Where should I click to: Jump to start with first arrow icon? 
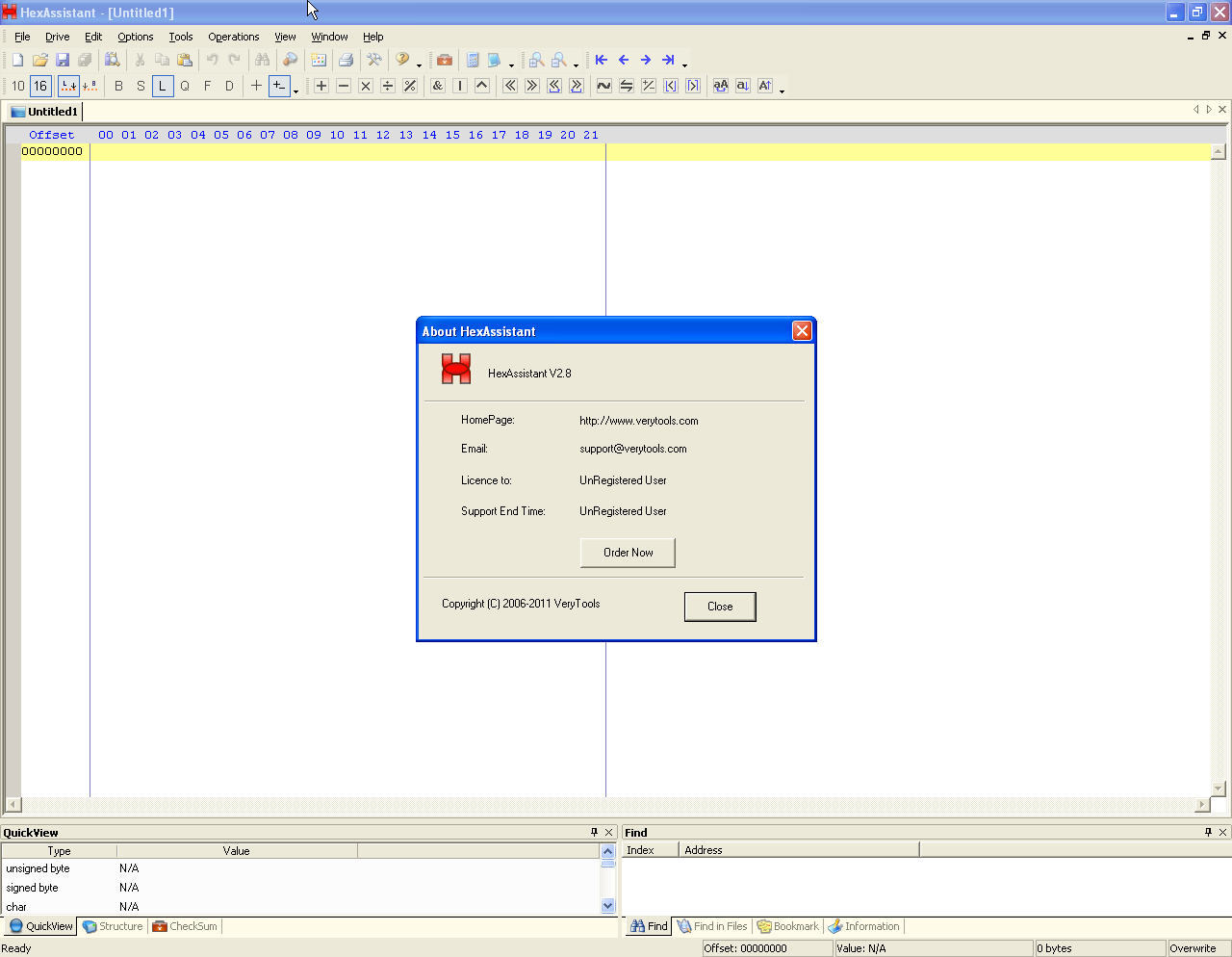(x=601, y=60)
